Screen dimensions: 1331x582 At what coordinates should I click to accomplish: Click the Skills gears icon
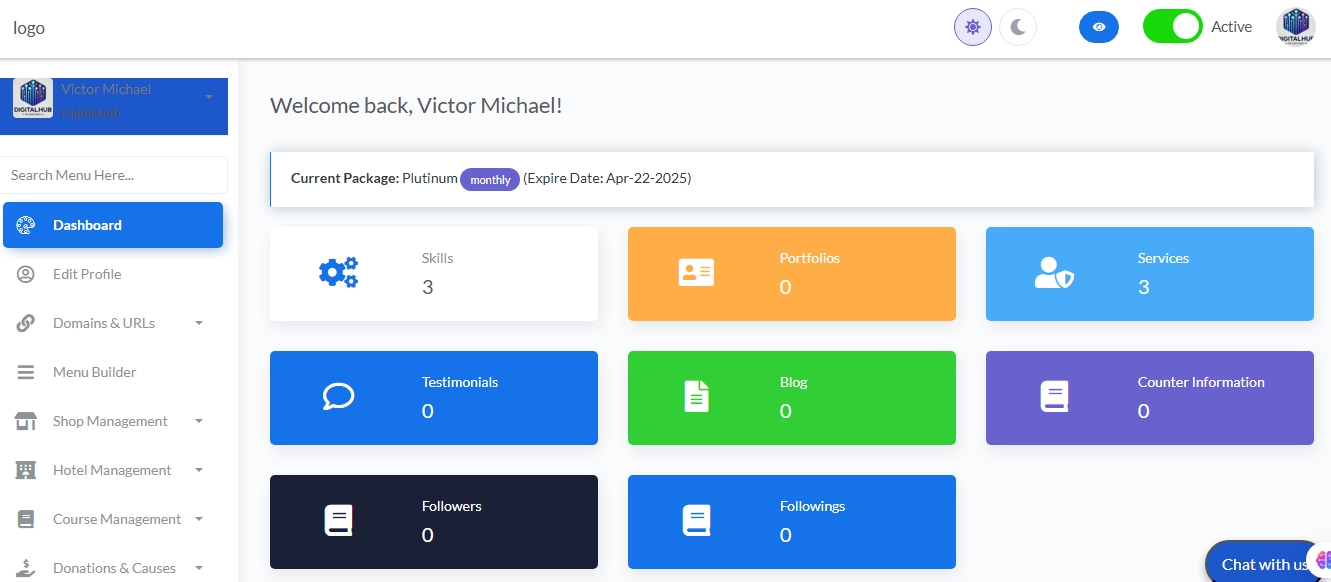point(338,273)
